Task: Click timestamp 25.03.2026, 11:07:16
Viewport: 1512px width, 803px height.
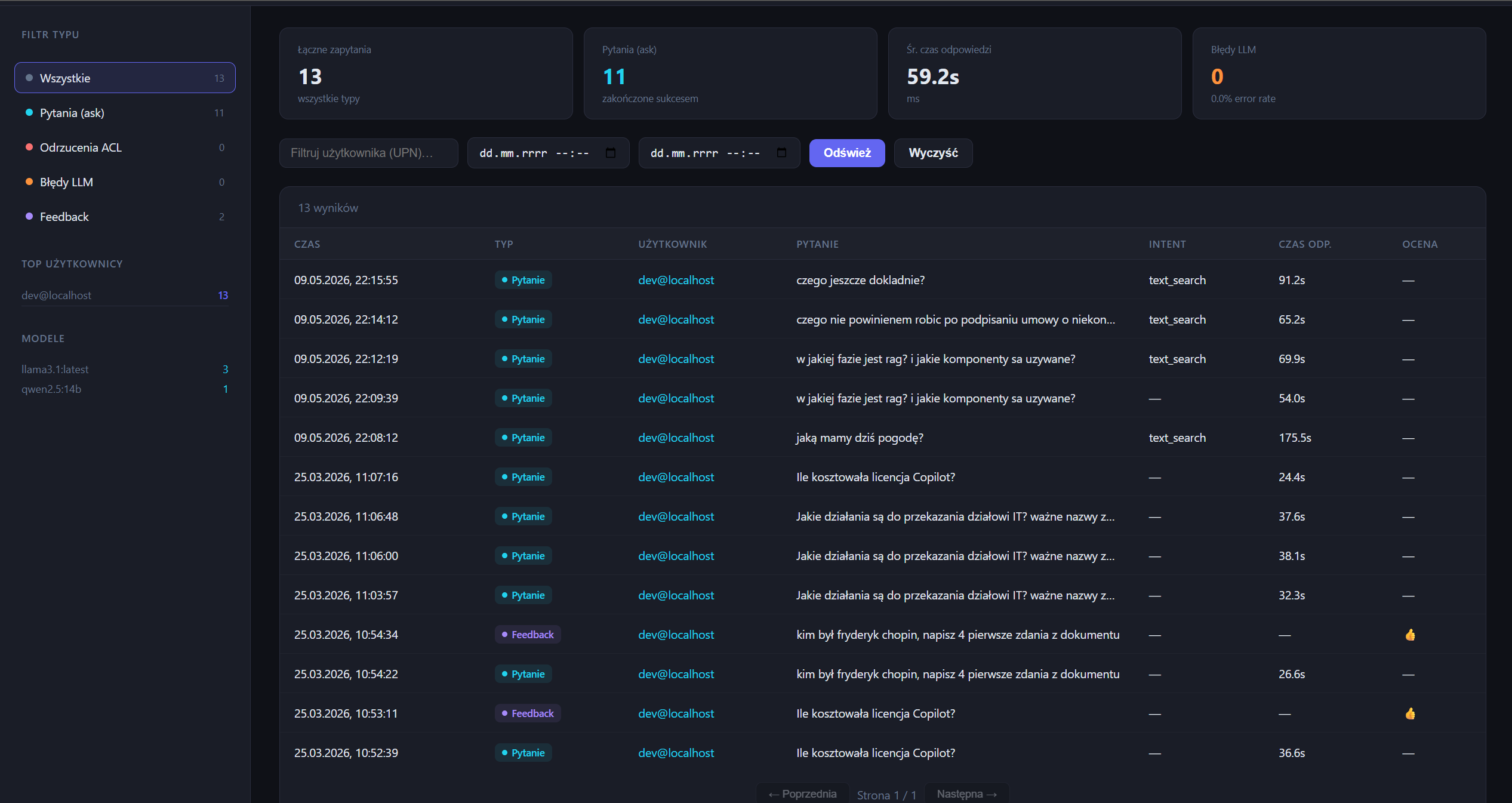Action: click(346, 477)
